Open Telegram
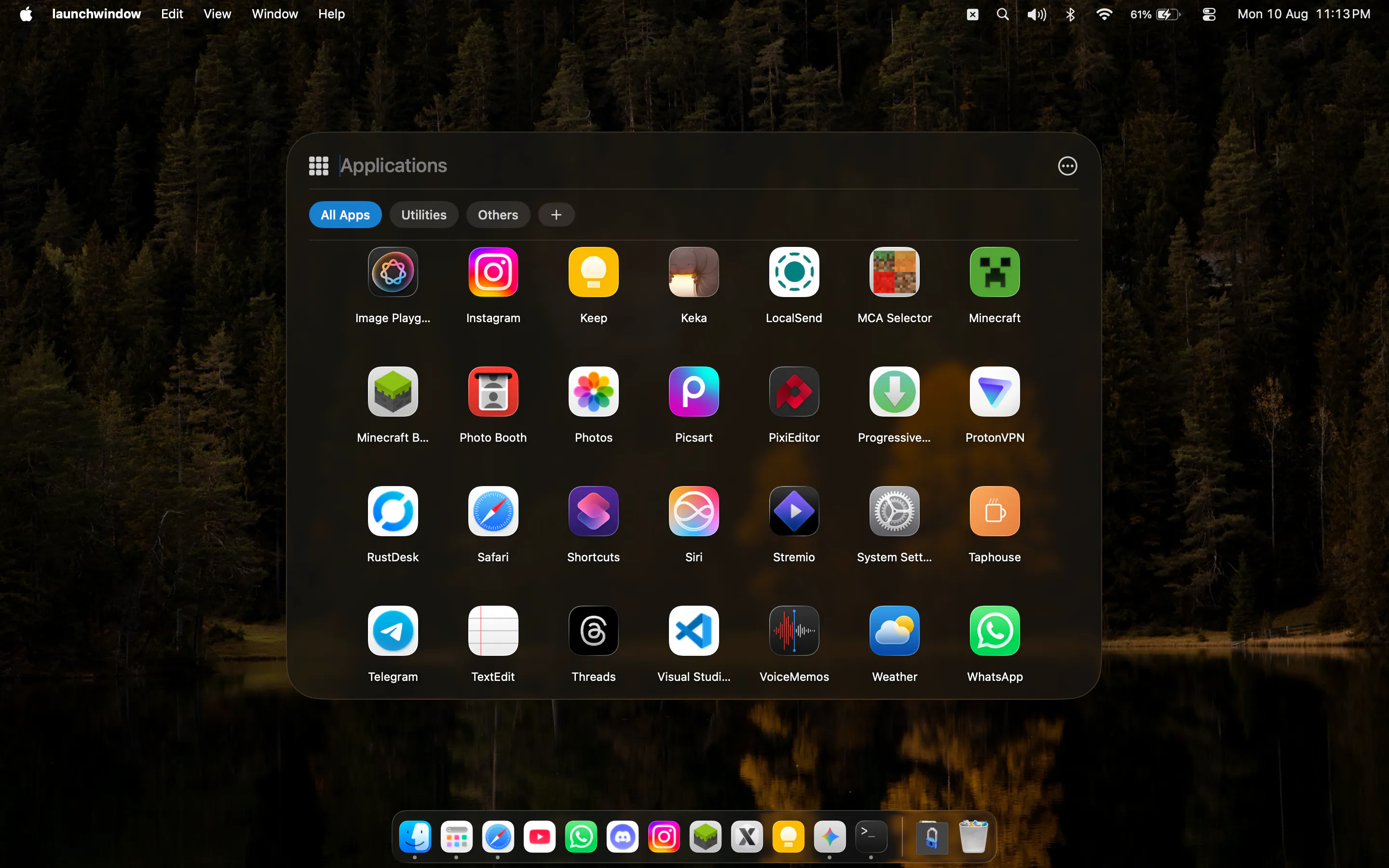 click(x=393, y=630)
